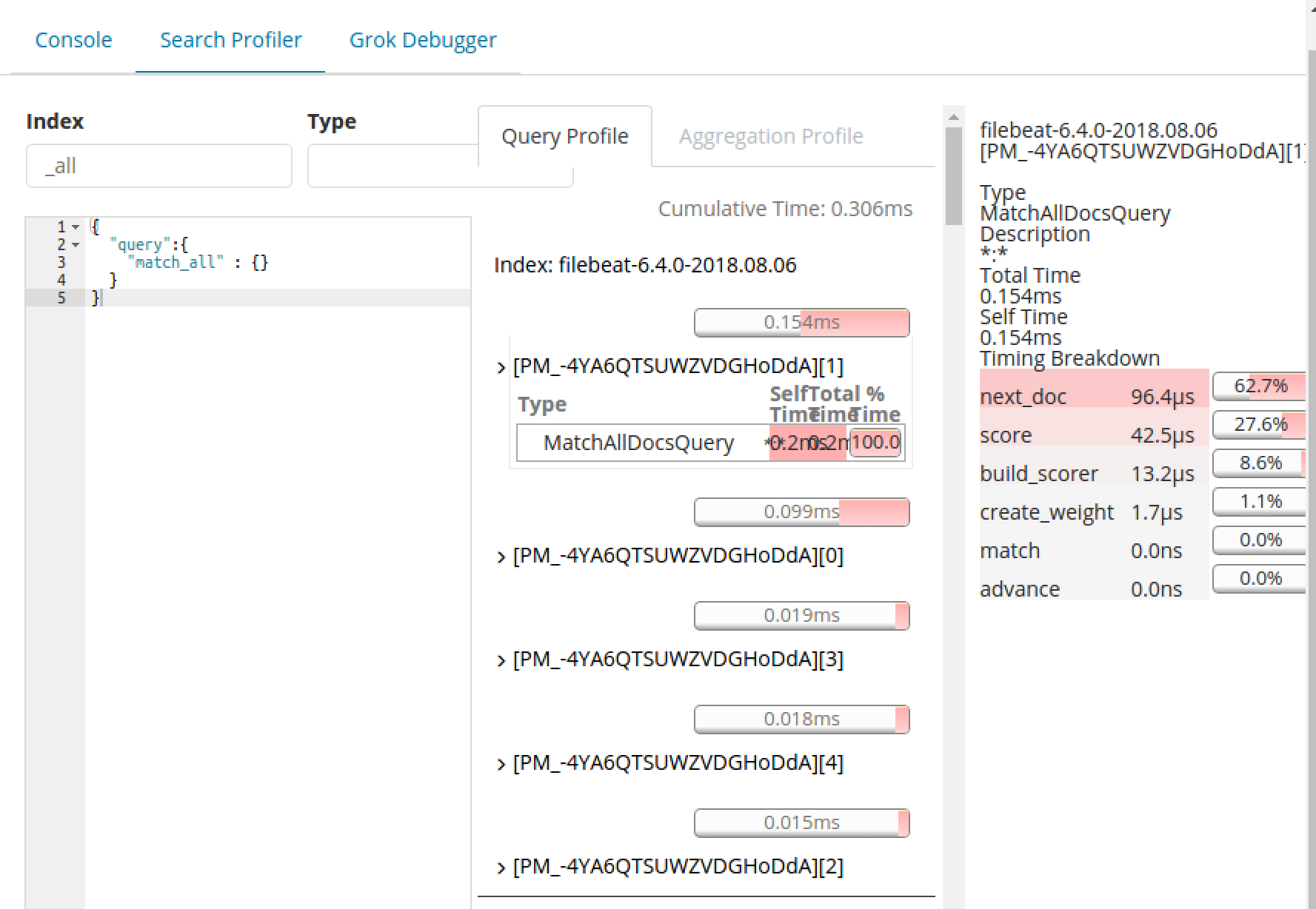Open the Grok Debugger tab
Viewport: 1316px width, 909px height.
(422, 40)
